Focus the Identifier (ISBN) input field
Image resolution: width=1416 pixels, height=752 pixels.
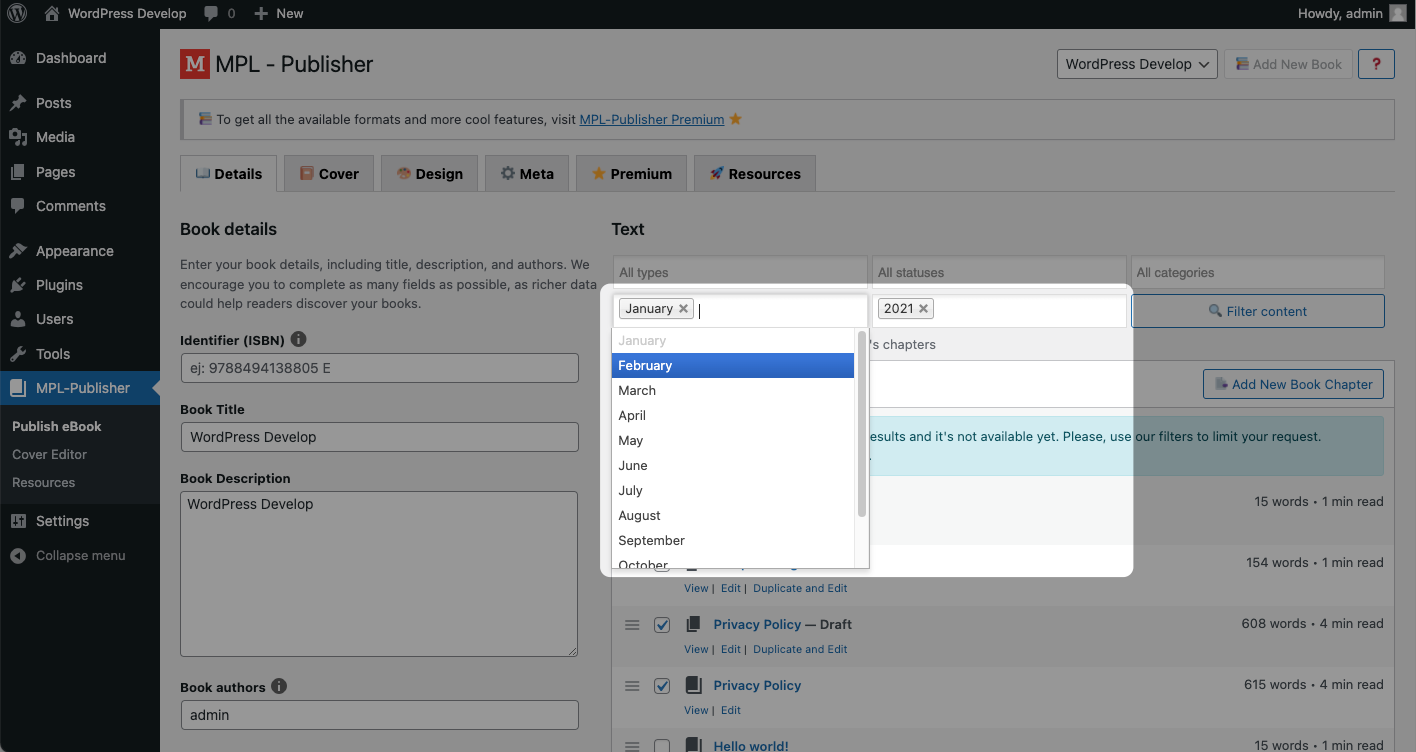click(380, 368)
